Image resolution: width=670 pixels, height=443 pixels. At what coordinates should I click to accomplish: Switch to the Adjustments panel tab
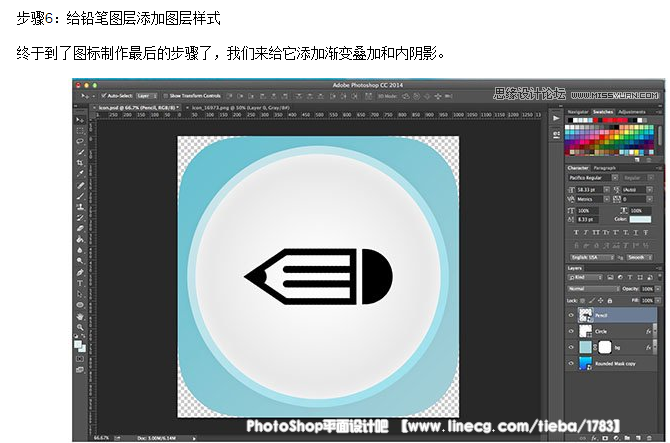(x=632, y=112)
